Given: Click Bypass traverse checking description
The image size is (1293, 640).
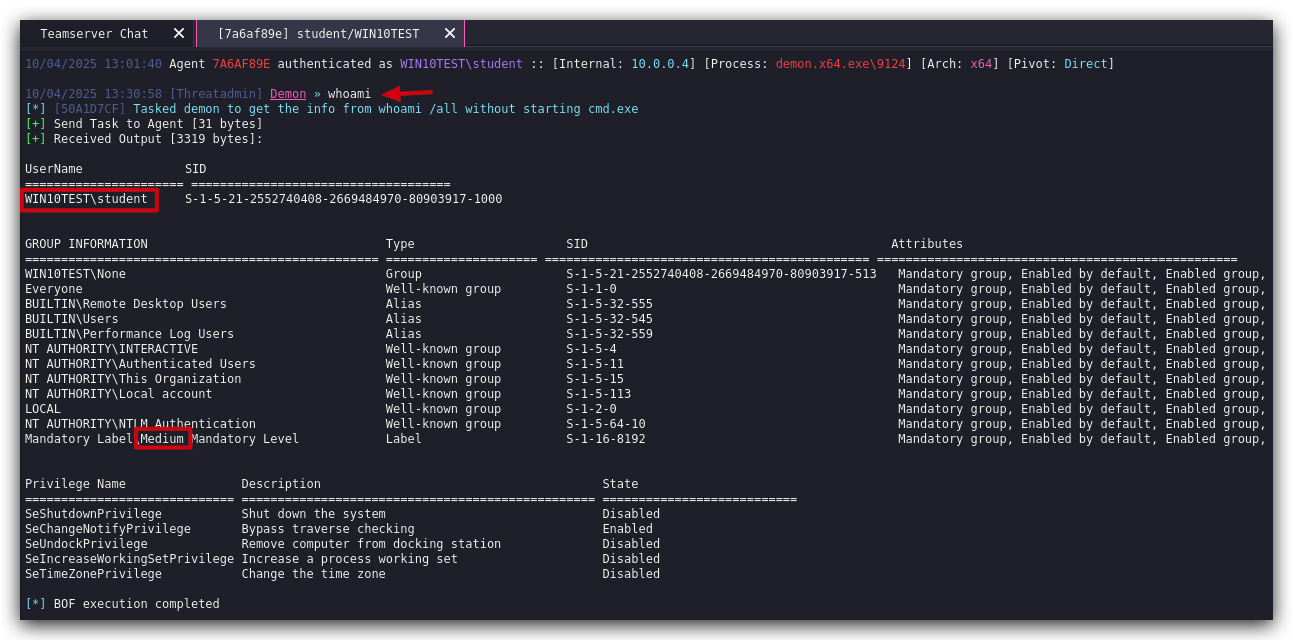Looking at the screenshot, I should tap(328, 529).
